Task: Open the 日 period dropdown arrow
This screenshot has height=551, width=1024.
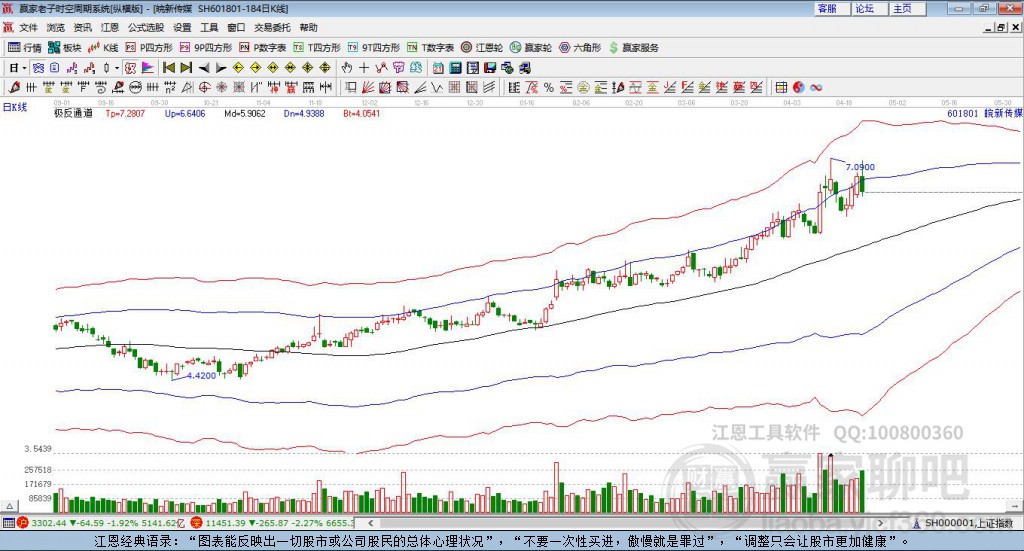Action: pos(24,68)
